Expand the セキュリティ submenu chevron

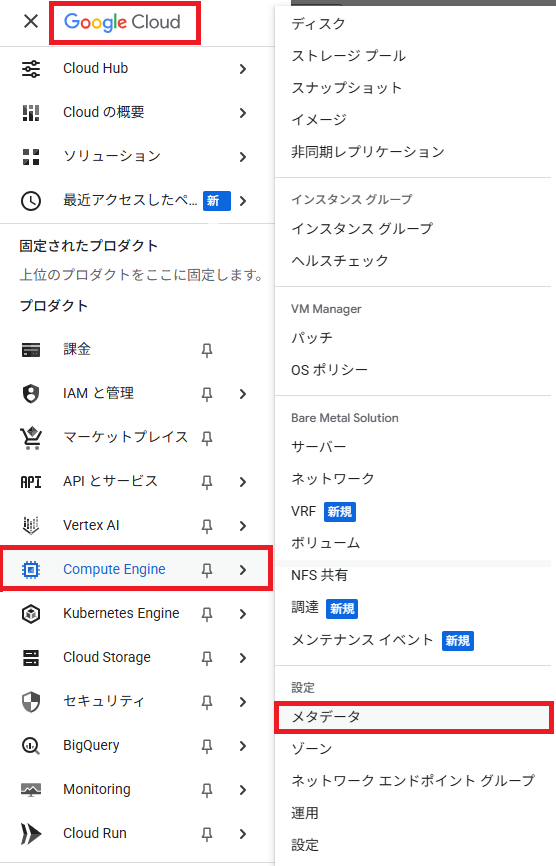243,702
